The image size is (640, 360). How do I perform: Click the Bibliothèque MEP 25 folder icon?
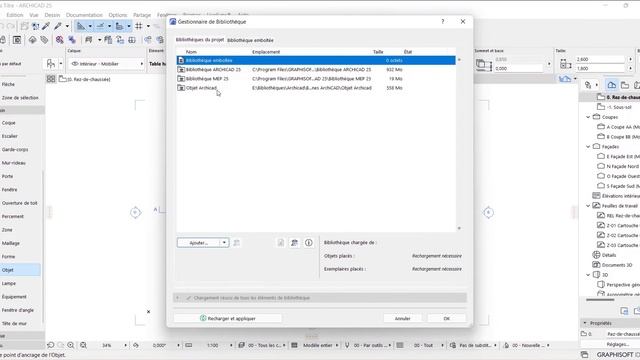(x=181, y=79)
